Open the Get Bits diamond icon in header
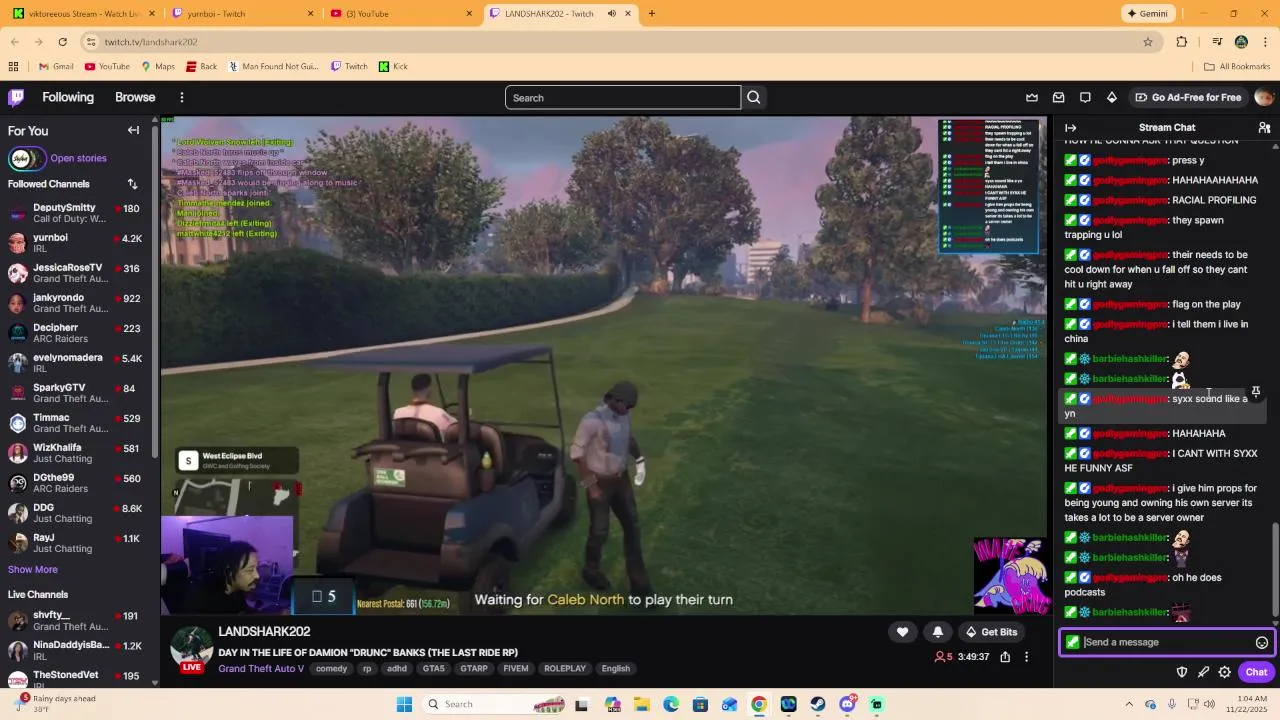This screenshot has height=720, width=1280. point(1112,97)
